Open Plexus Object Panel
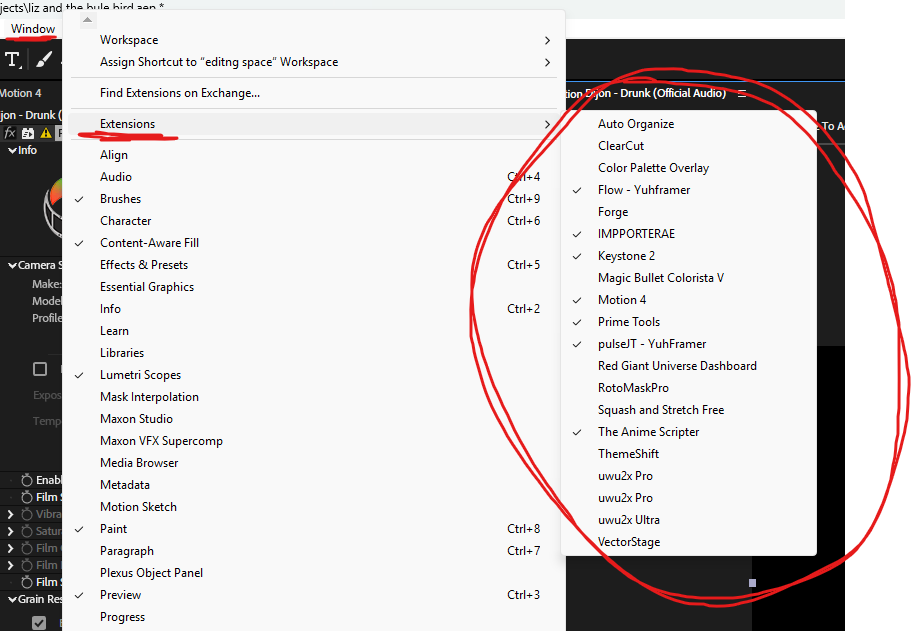The image size is (911, 631). click(x=314, y=573)
